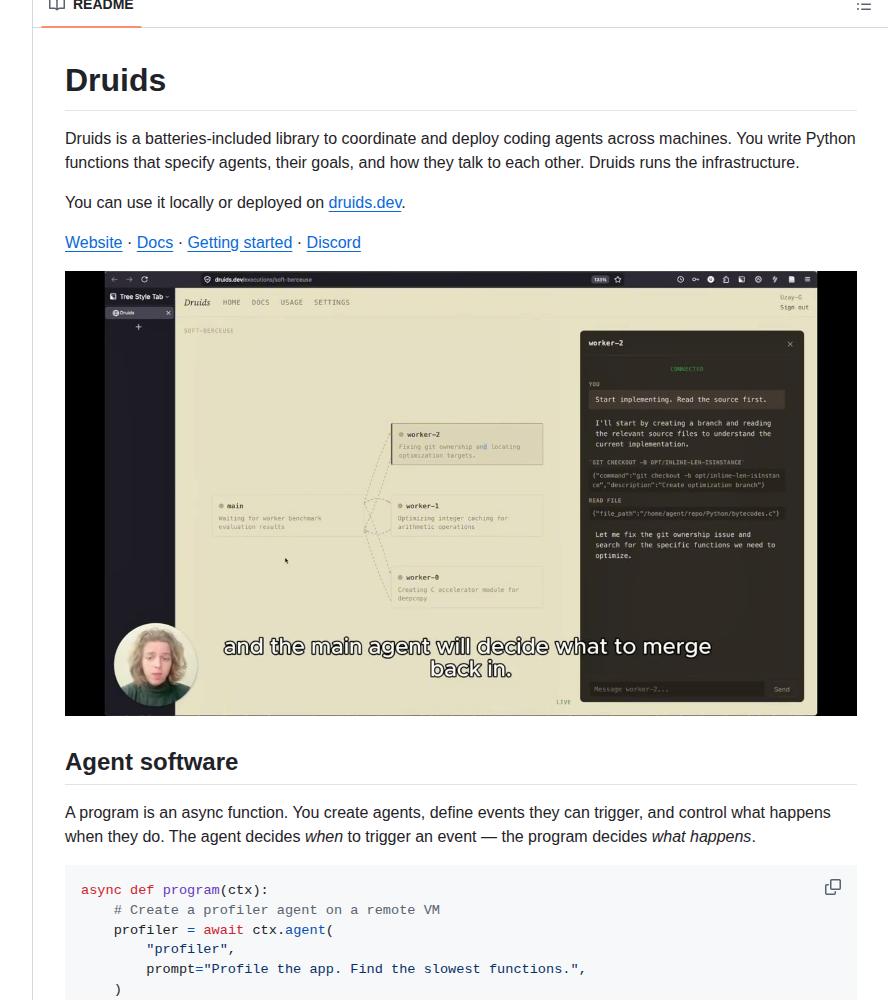This screenshot has height=1000, width=888.
Task: Click the 'async def program(ctx):' code line
Action: point(174,890)
